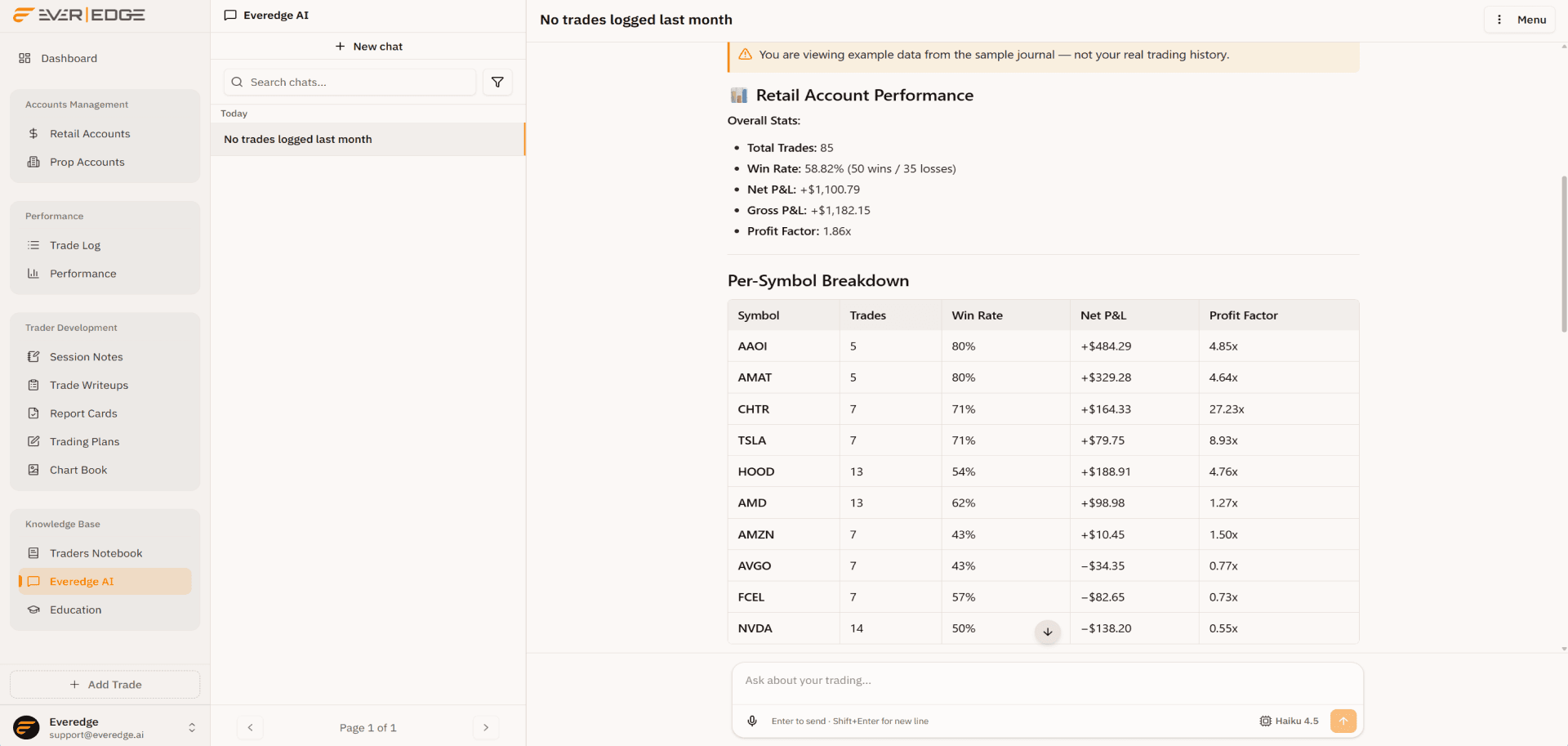Click the Prop Accounts building icon
The height and width of the screenshot is (746, 1568).
[33, 162]
